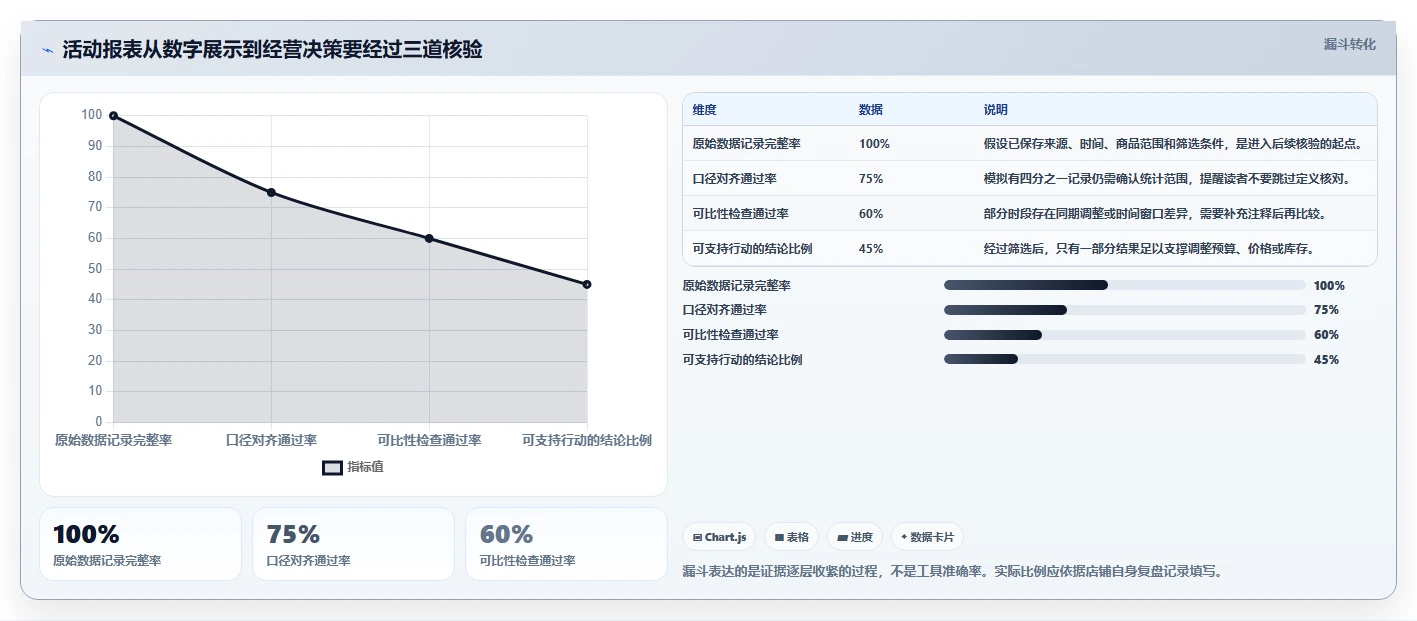Select table cell 口径对齐通过率
The width and height of the screenshot is (1417, 621).
pyautogui.click(x=734, y=179)
